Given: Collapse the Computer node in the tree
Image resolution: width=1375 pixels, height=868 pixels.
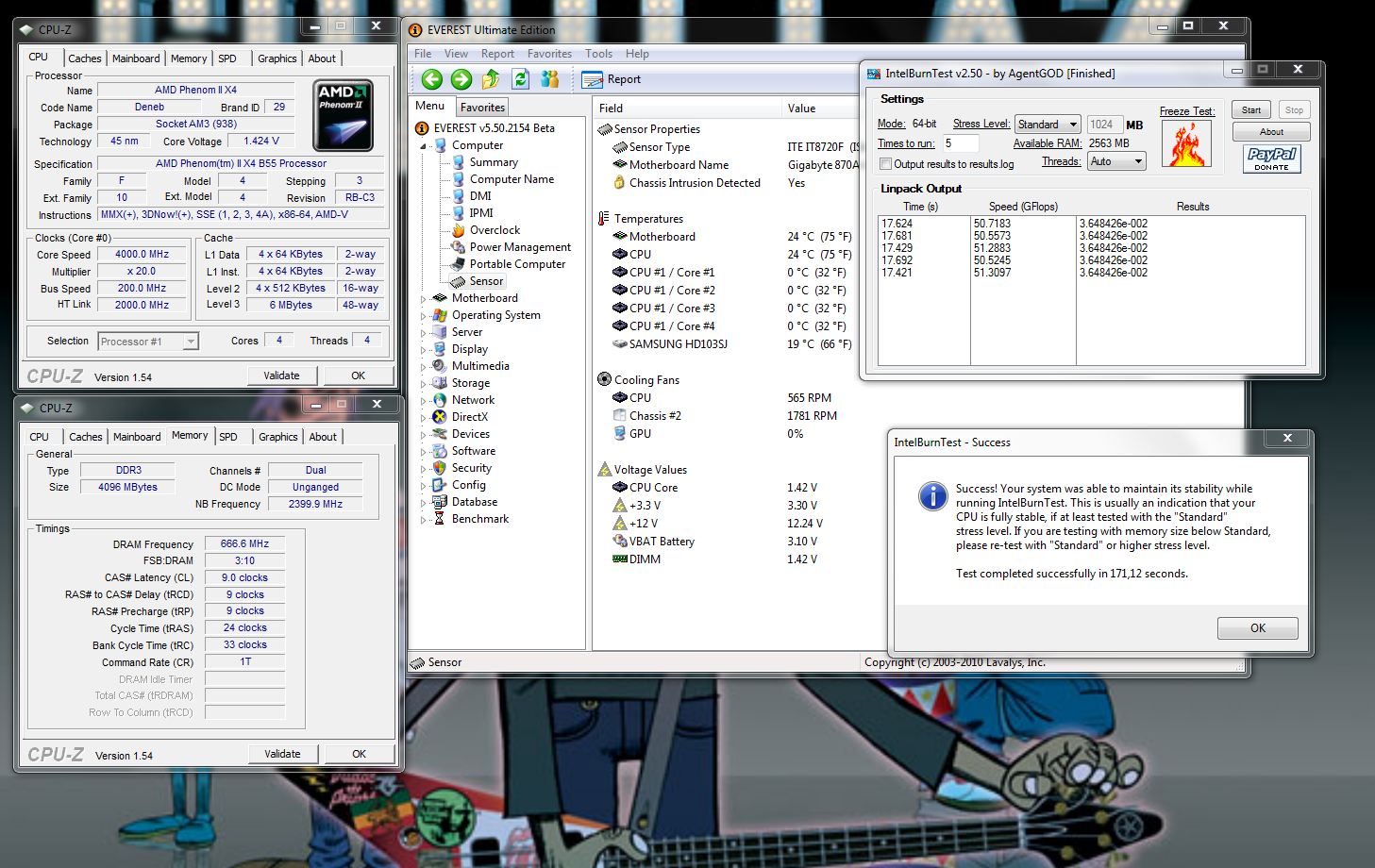Looking at the screenshot, I should pyautogui.click(x=424, y=146).
